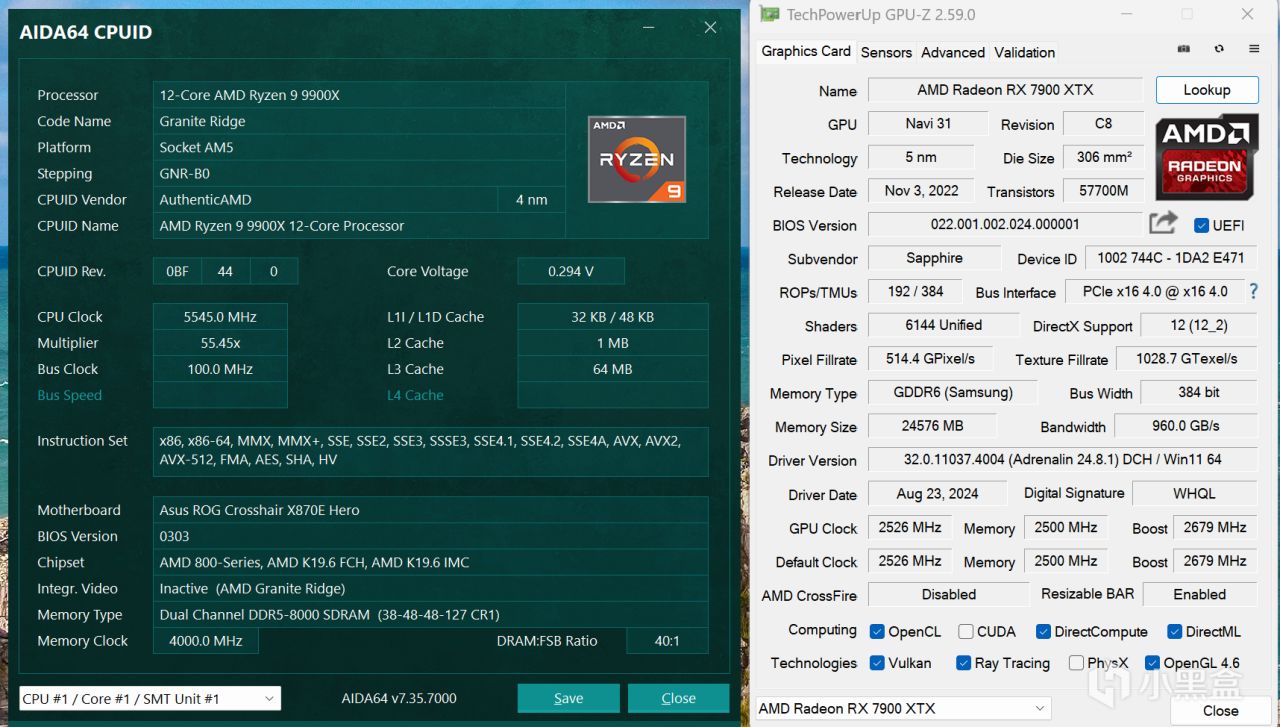
Task: Open the CPU #1 / Core #1 dropdown
Action: tap(150, 698)
